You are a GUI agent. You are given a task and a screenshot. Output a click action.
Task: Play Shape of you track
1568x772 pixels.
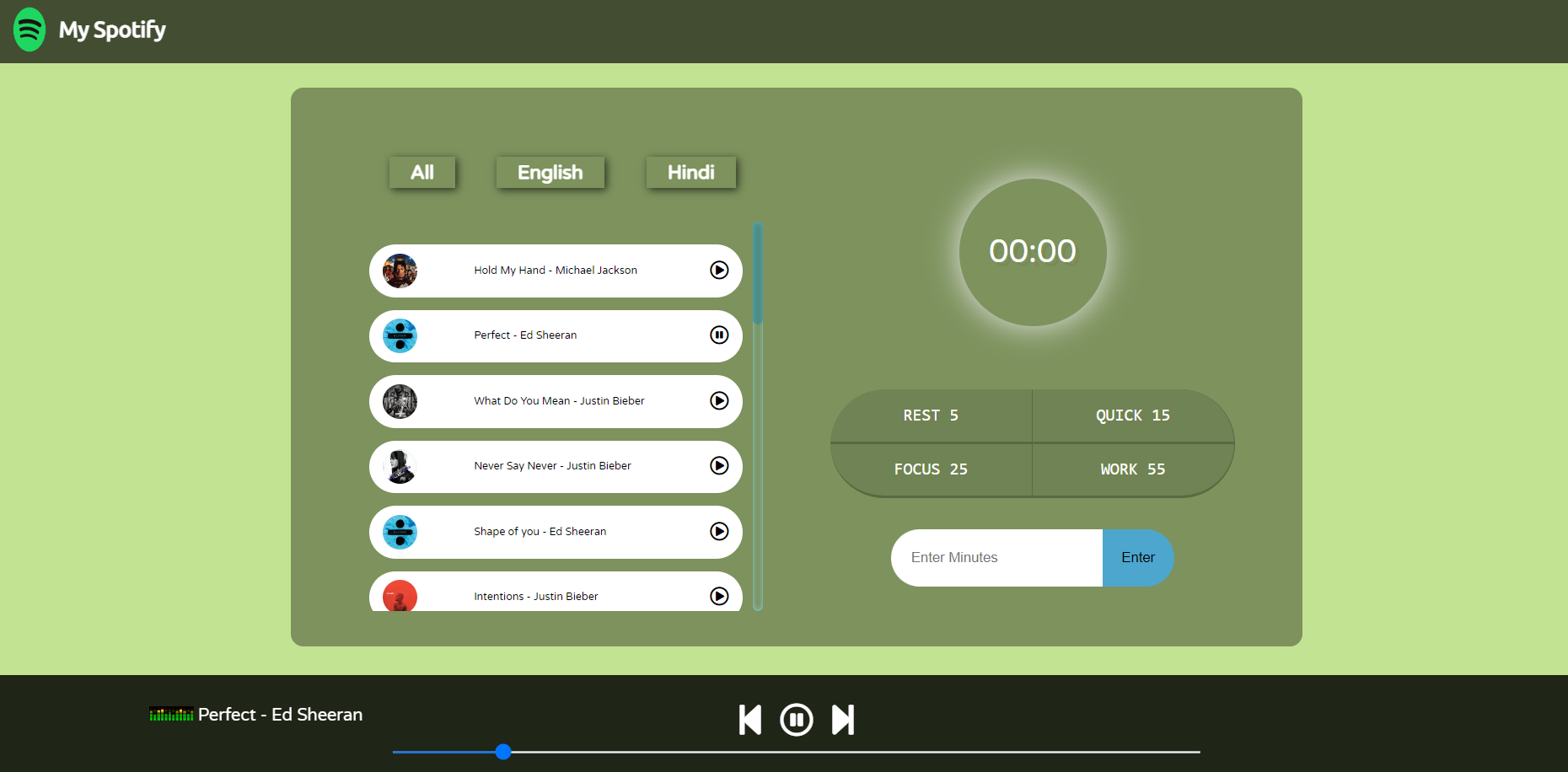719,531
